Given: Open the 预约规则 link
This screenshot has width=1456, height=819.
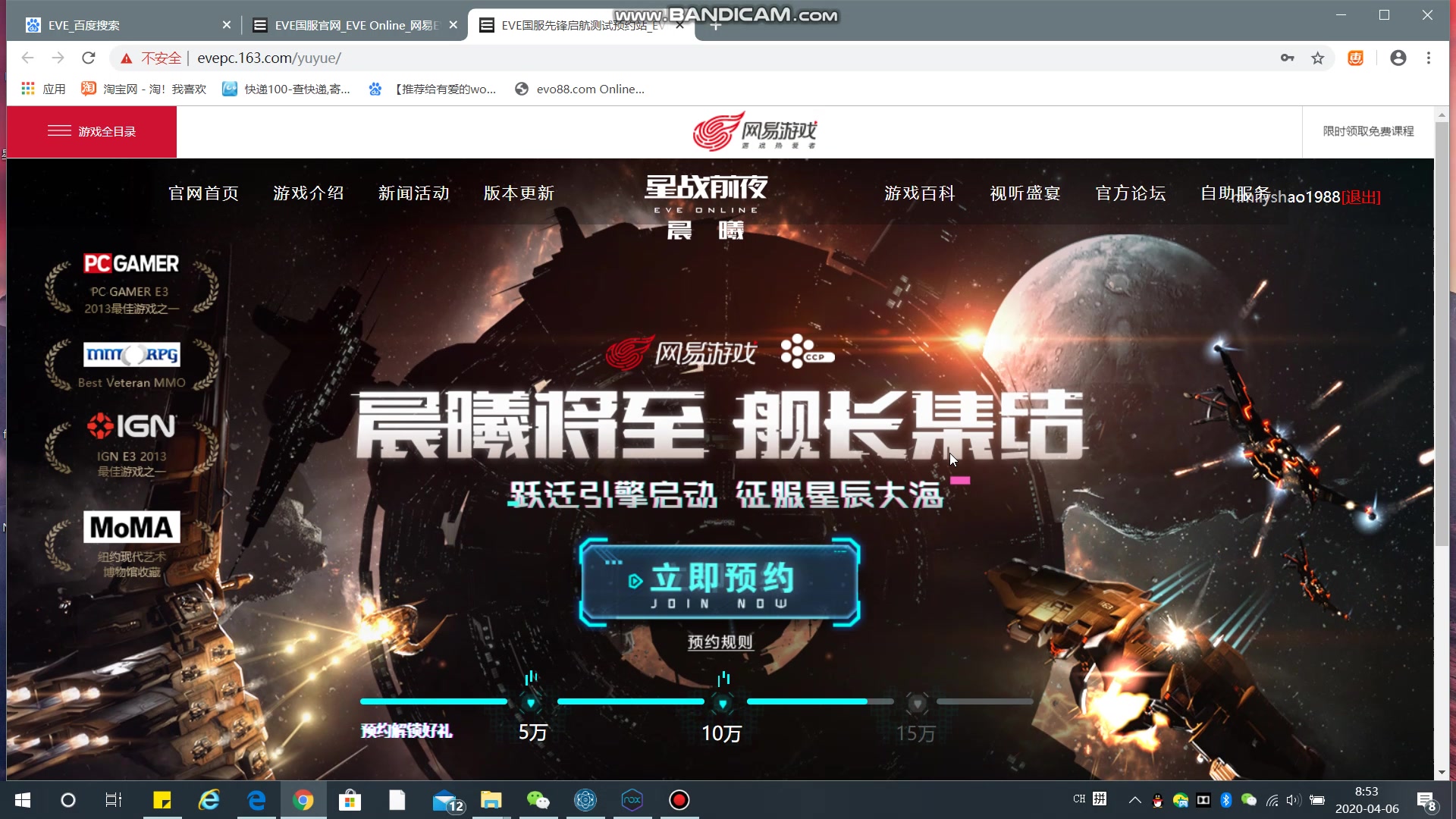Looking at the screenshot, I should point(720,642).
